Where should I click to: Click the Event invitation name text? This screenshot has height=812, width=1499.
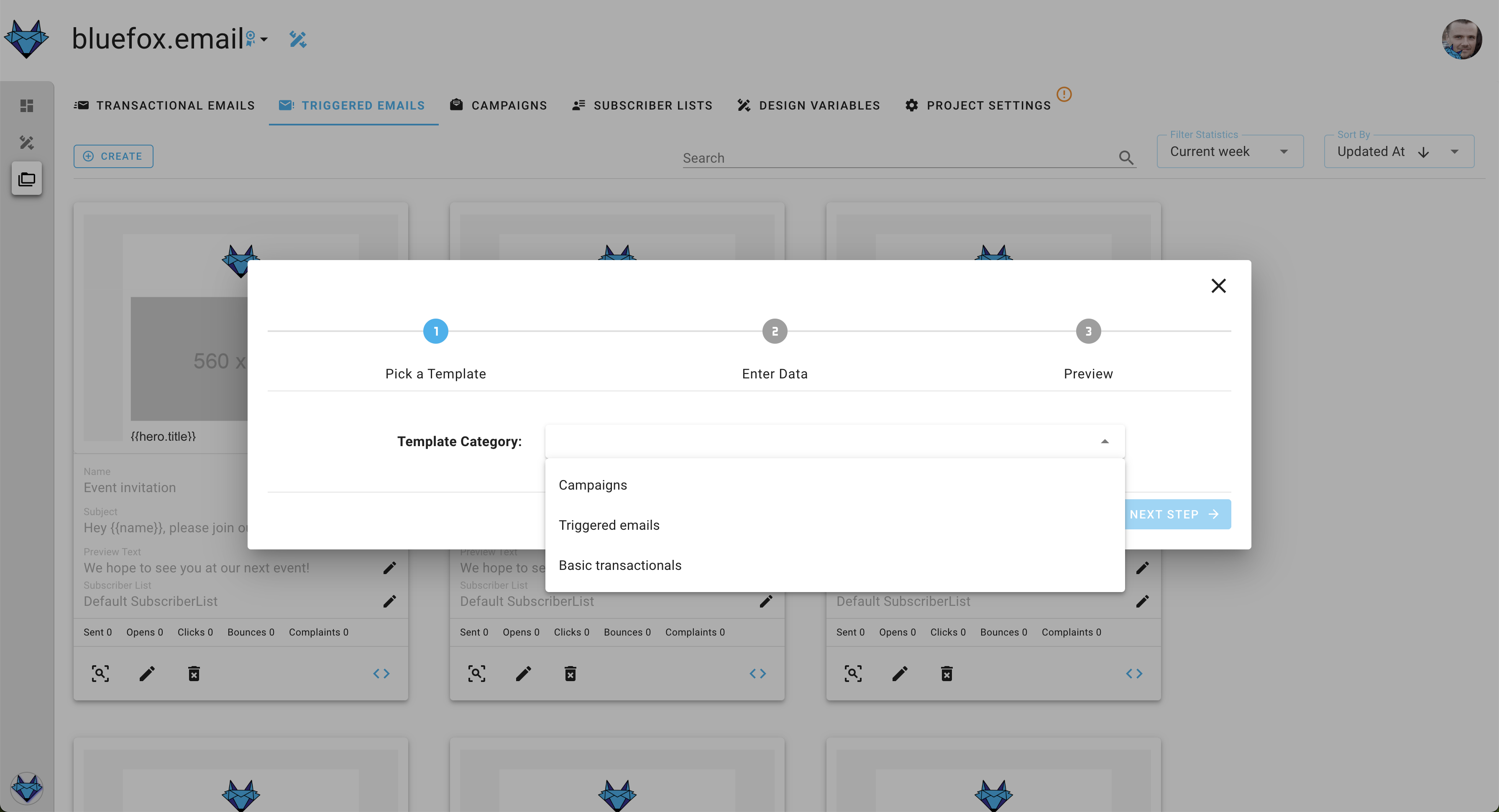coord(130,488)
